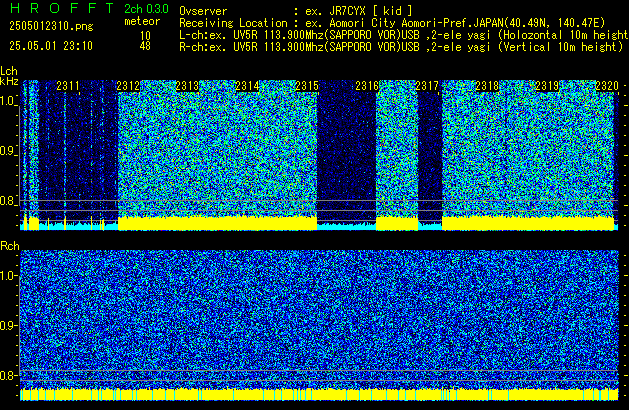This screenshot has width=629, height=410.
Task: Click the Lch 0.8 kHz axis label
Action: [8, 201]
